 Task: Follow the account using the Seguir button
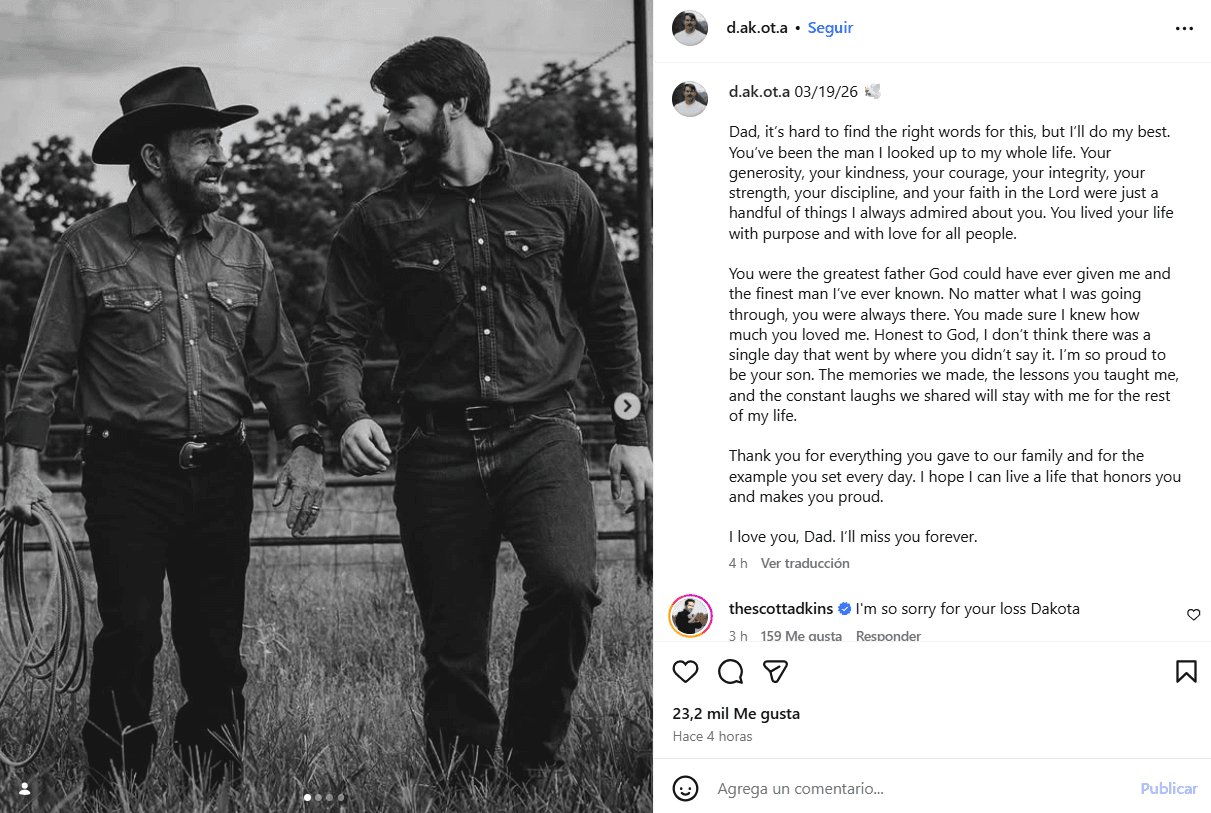point(830,28)
